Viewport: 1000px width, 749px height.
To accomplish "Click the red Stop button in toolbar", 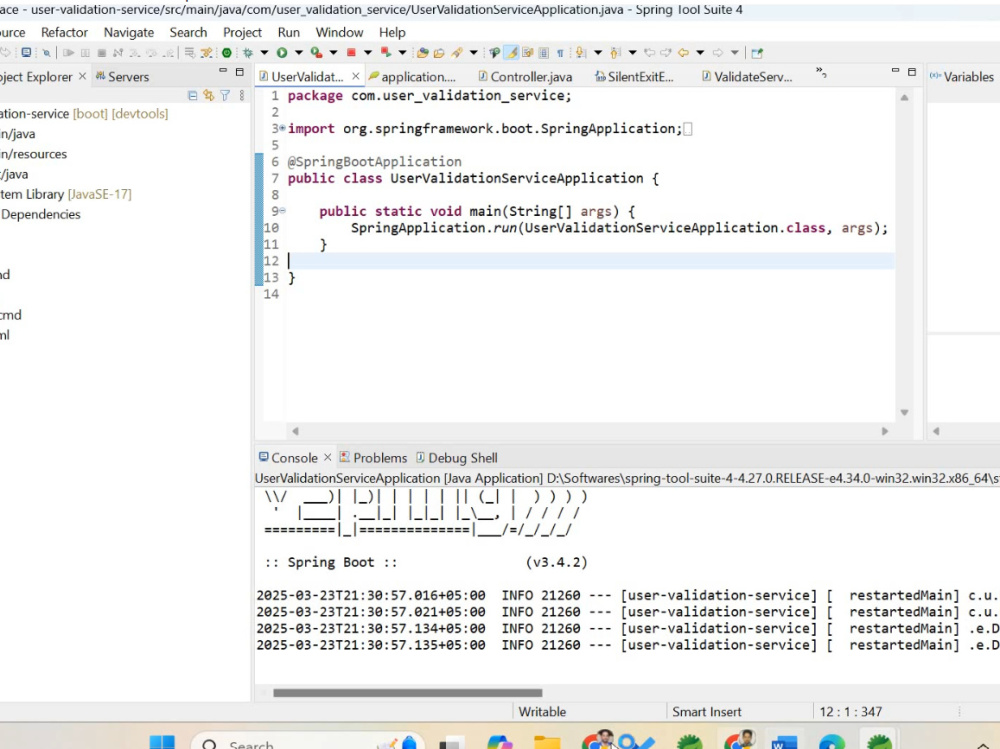I will click(351, 53).
